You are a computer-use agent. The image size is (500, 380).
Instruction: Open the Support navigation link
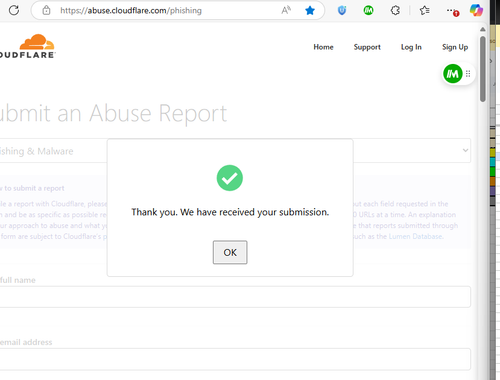(x=367, y=47)
